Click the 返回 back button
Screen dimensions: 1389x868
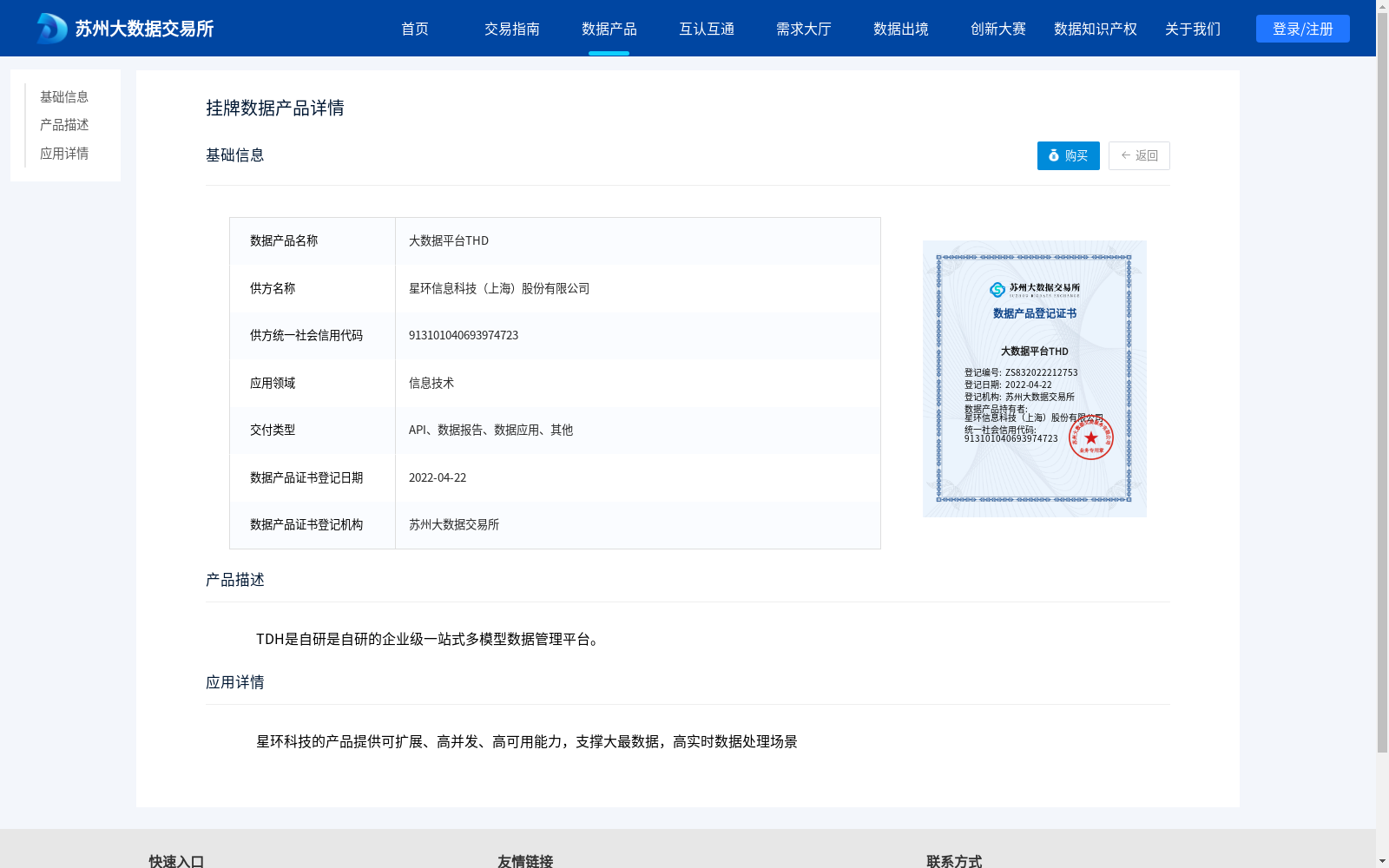click(1139, 155)
